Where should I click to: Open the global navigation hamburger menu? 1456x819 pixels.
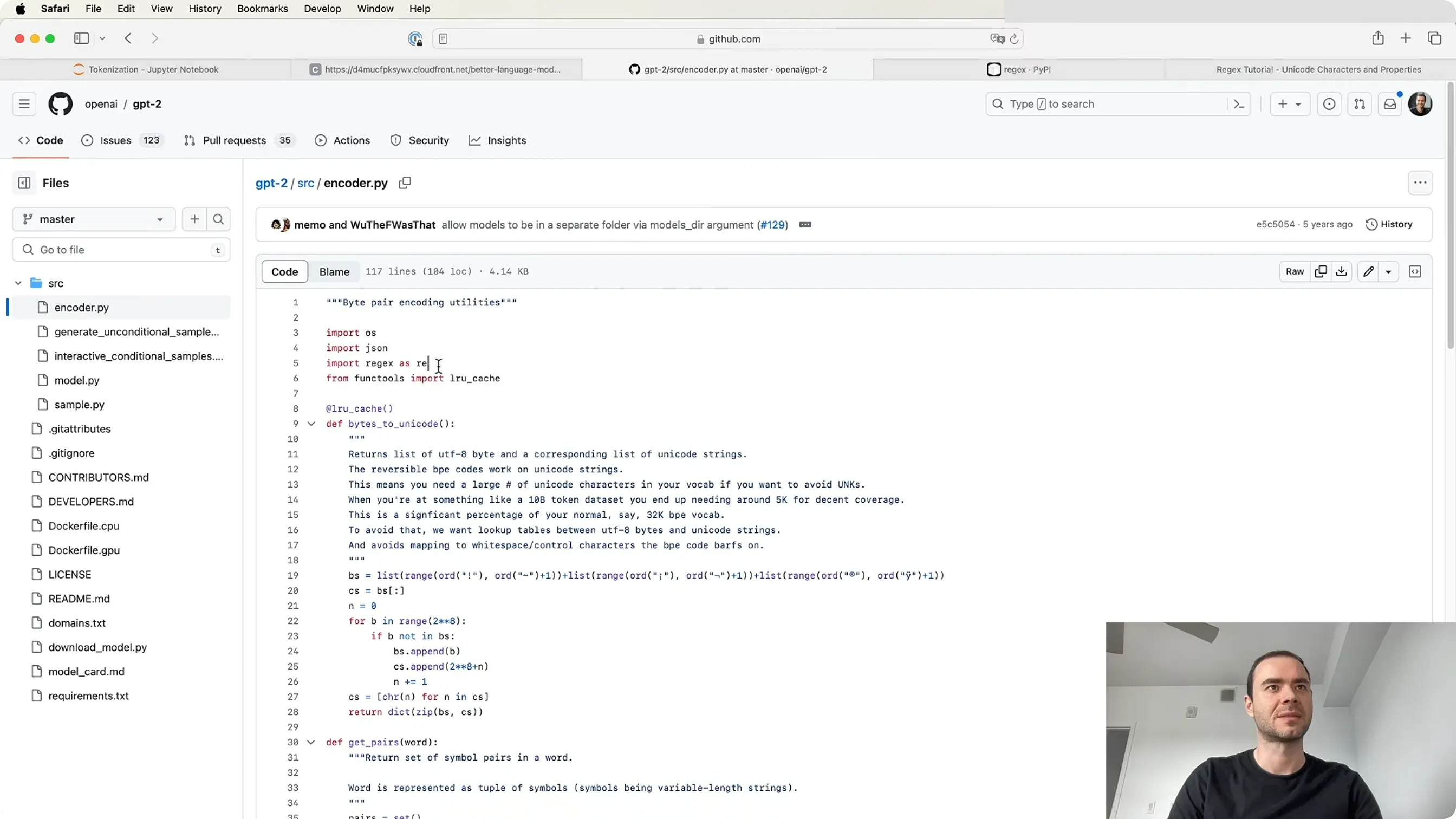click(24, 104)
